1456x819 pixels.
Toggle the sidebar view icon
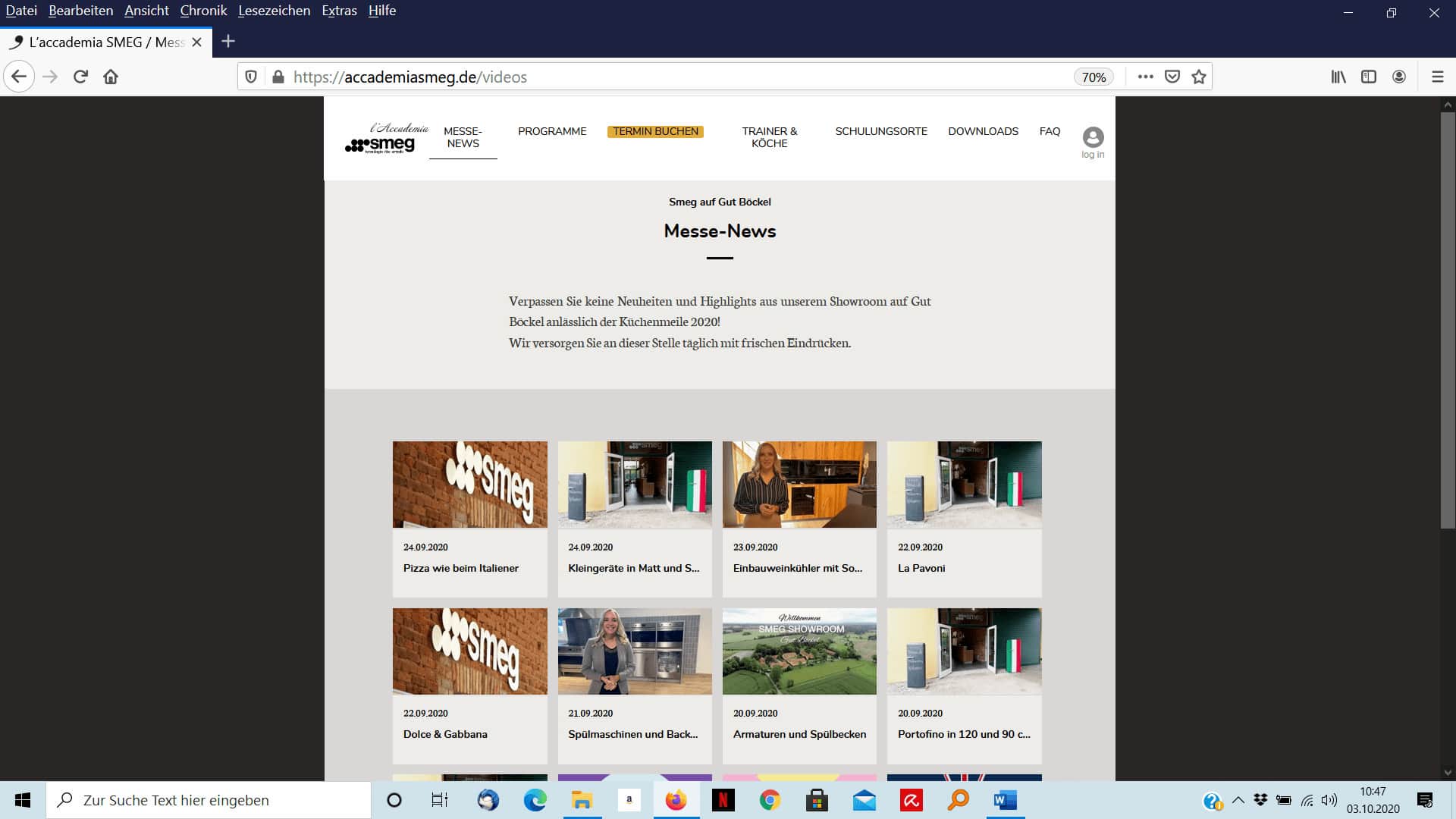tap(1369, 77)
